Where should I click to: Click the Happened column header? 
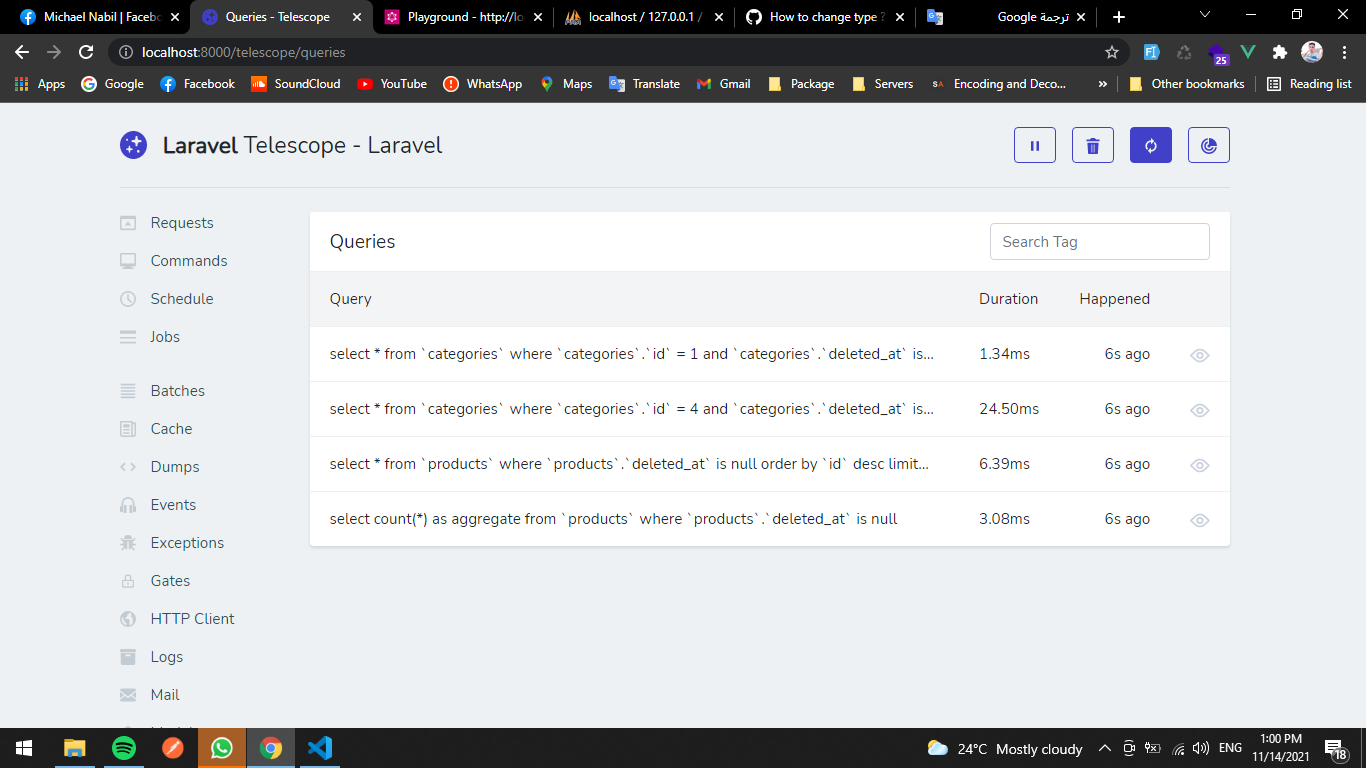tap(1114, 299)
